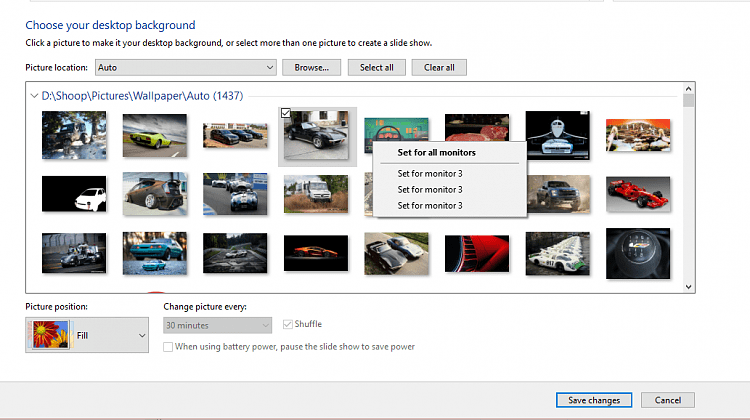
Task: Choose the white car on black wallpaper
Action: click(73, 194)
